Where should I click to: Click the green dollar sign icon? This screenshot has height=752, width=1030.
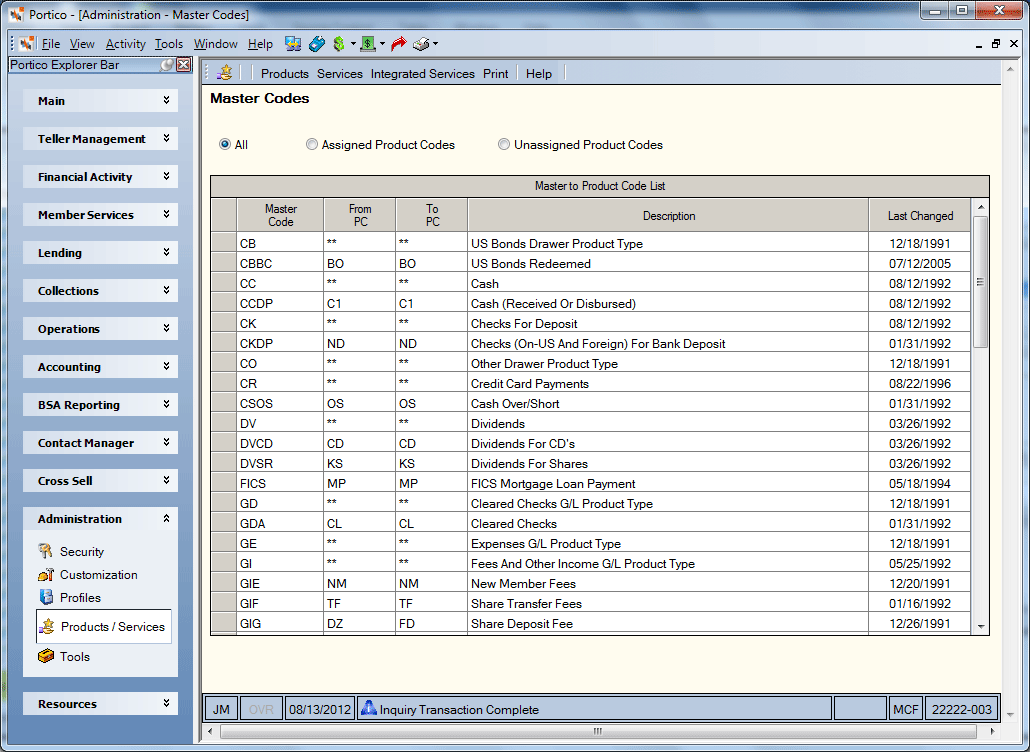pyautogui.click(x=339, y=44)
